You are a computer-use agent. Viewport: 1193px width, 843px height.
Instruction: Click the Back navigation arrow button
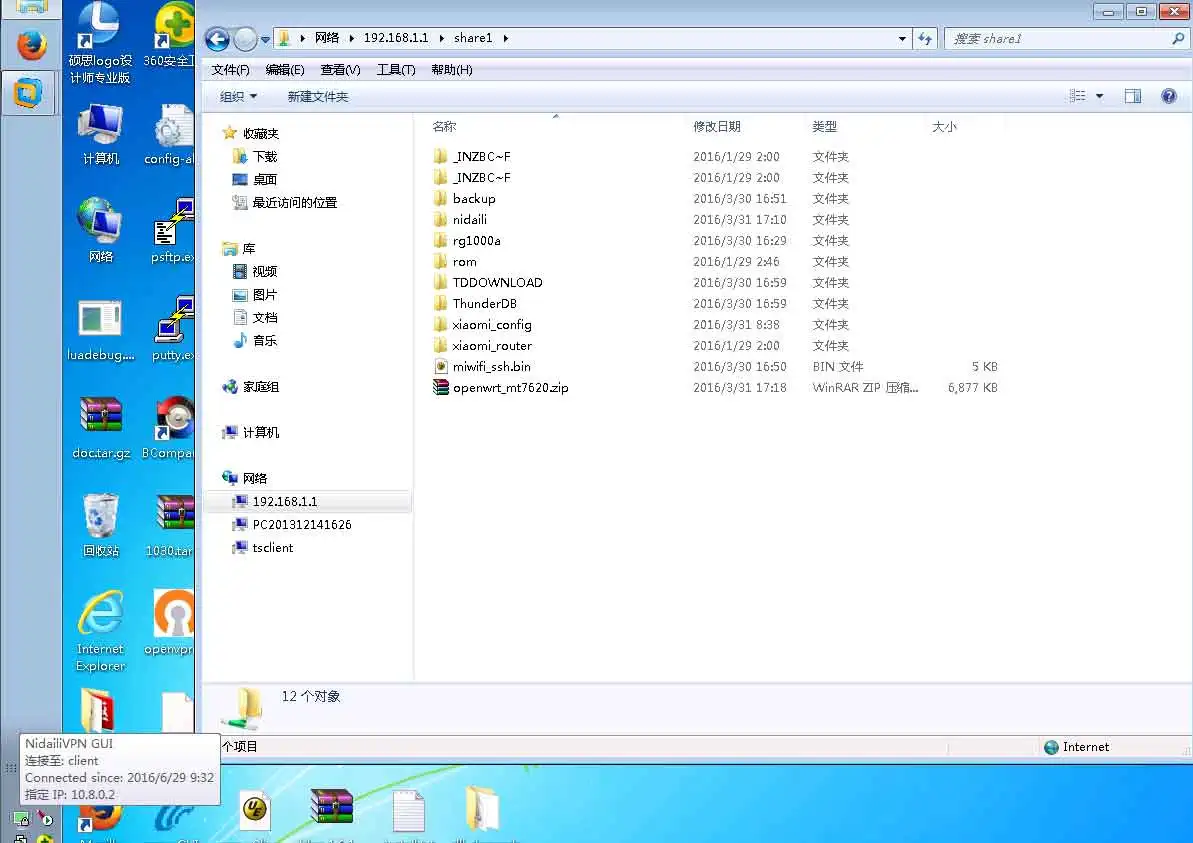coord(218,39)
